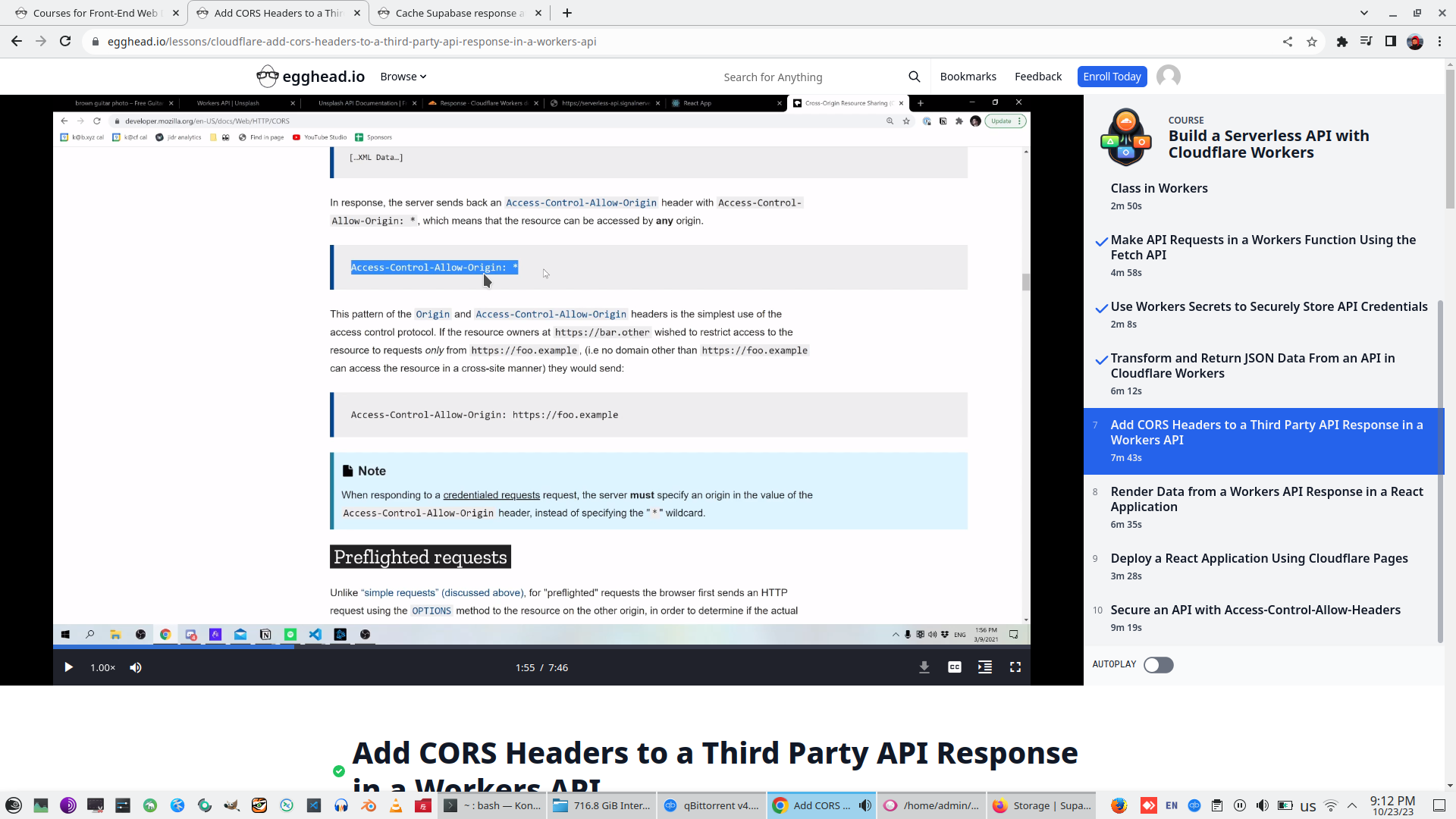
Task: Bookmark this page with star icon
Action: tap(1311, 42)
